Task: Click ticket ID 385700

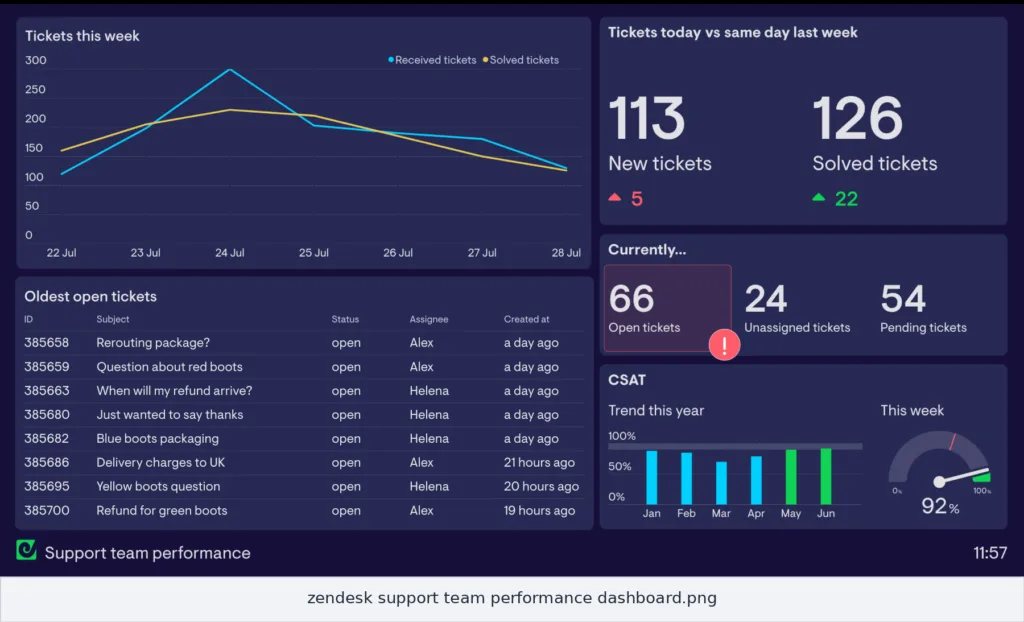Action: 46,510
